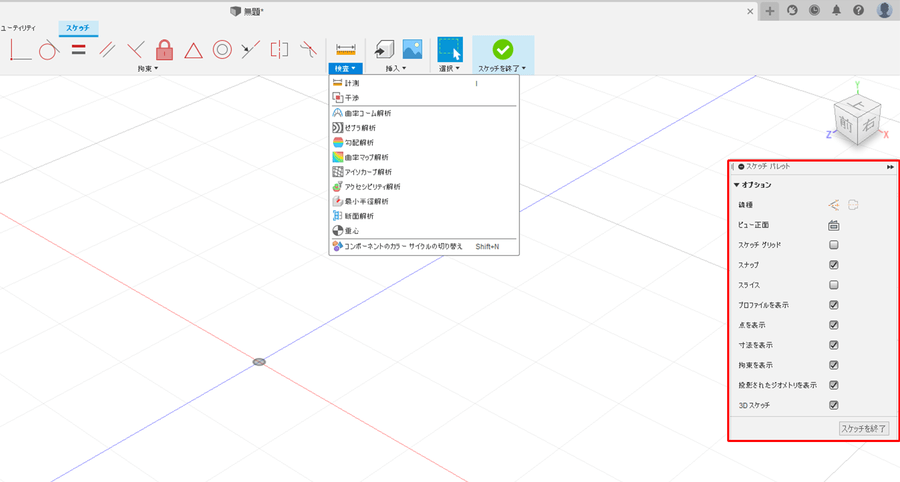This screenshot has height=482, width=900.
Task: Select the tangent constraint icon
Action: [x=49, y=50]
